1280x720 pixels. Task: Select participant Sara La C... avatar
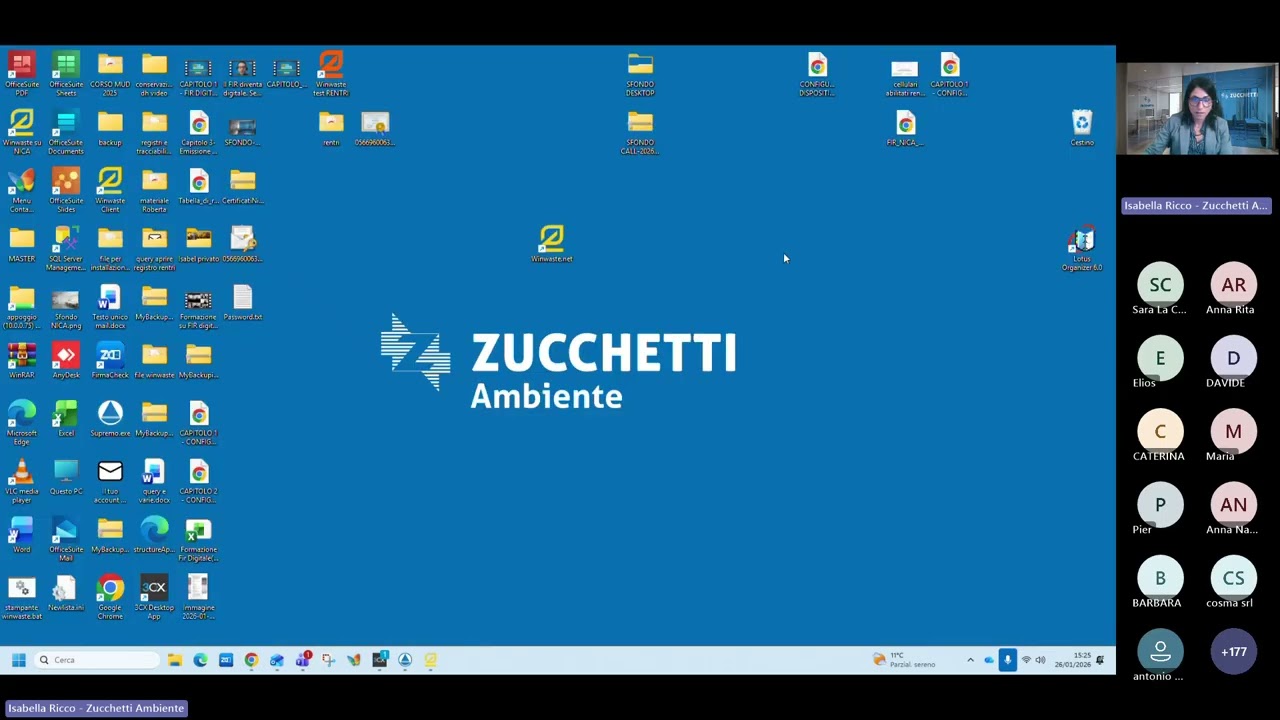click(1160, 285)
